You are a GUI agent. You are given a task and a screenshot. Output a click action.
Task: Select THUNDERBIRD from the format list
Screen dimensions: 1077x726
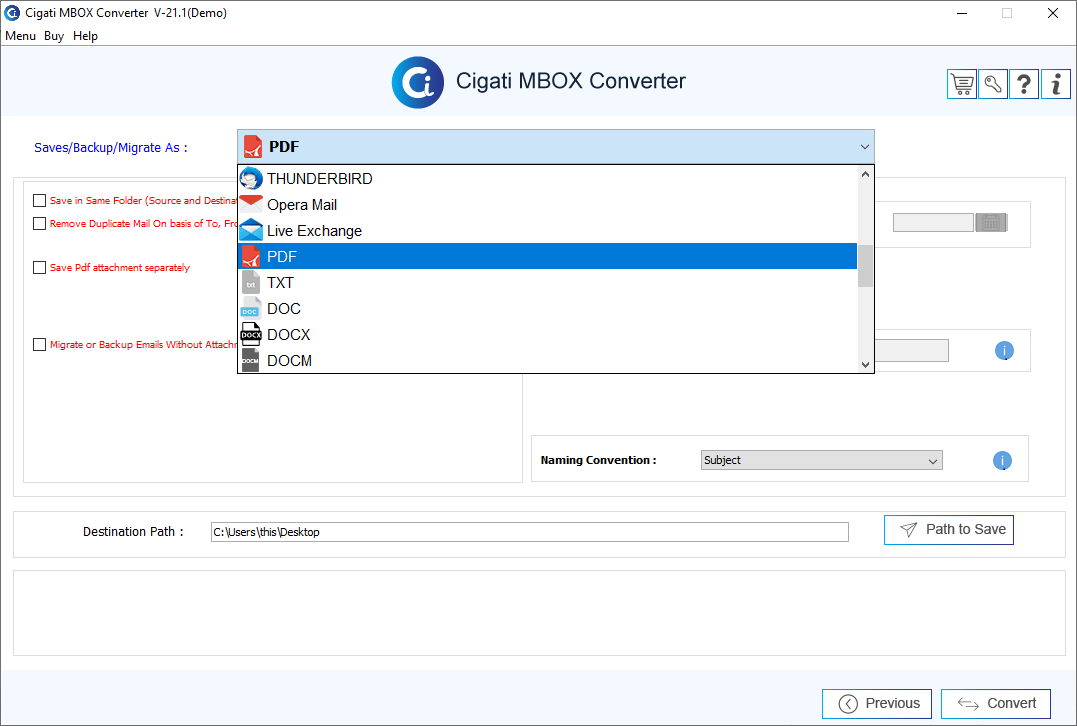tap(547, 179)
